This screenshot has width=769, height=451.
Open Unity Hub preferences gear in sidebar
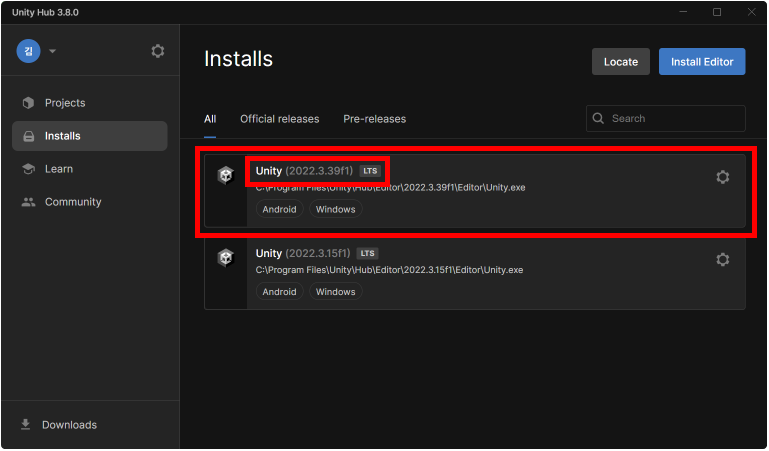[157, 51]
